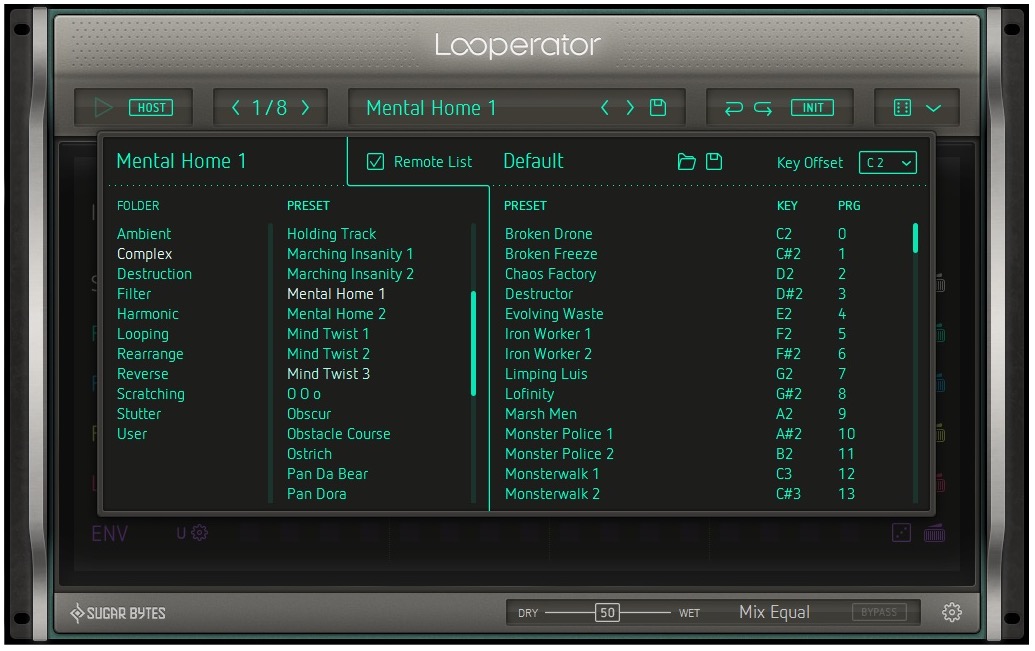Select the Destruction folder
The image size is (1035, 651).
click(x=154, y=274)
